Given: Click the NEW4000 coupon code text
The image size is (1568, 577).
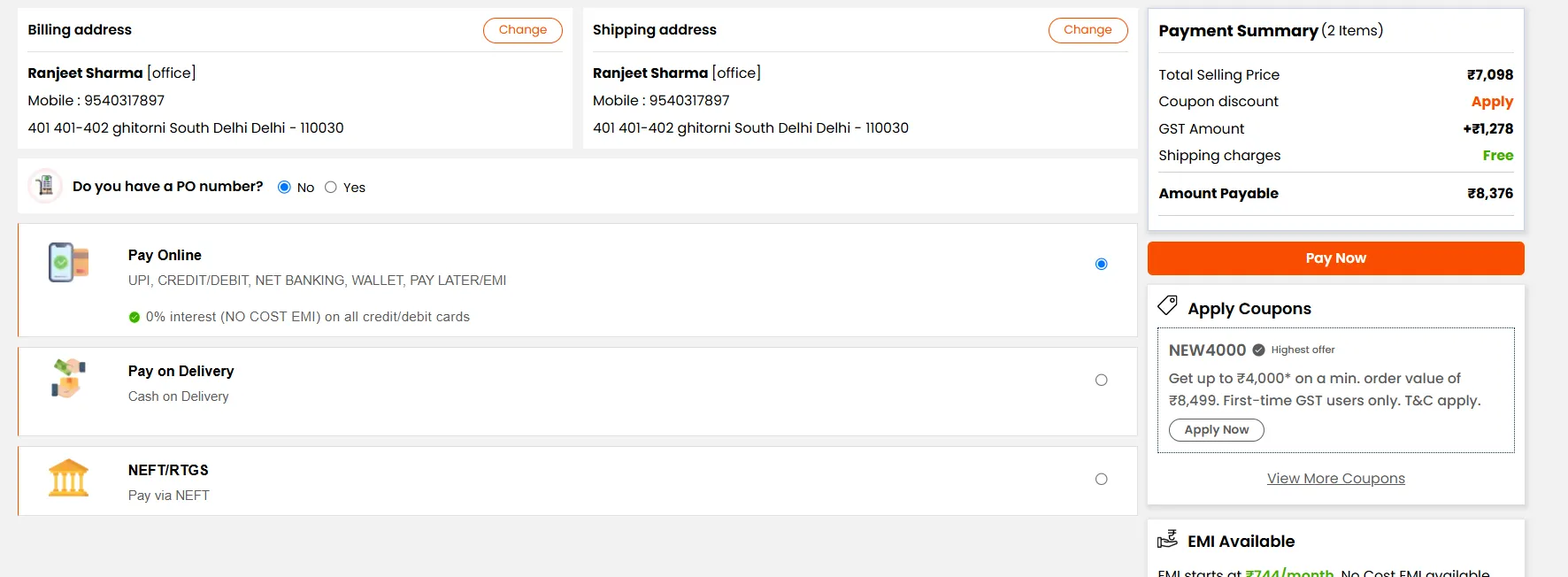Looking at the screenshot, I should pos(1207,350).
